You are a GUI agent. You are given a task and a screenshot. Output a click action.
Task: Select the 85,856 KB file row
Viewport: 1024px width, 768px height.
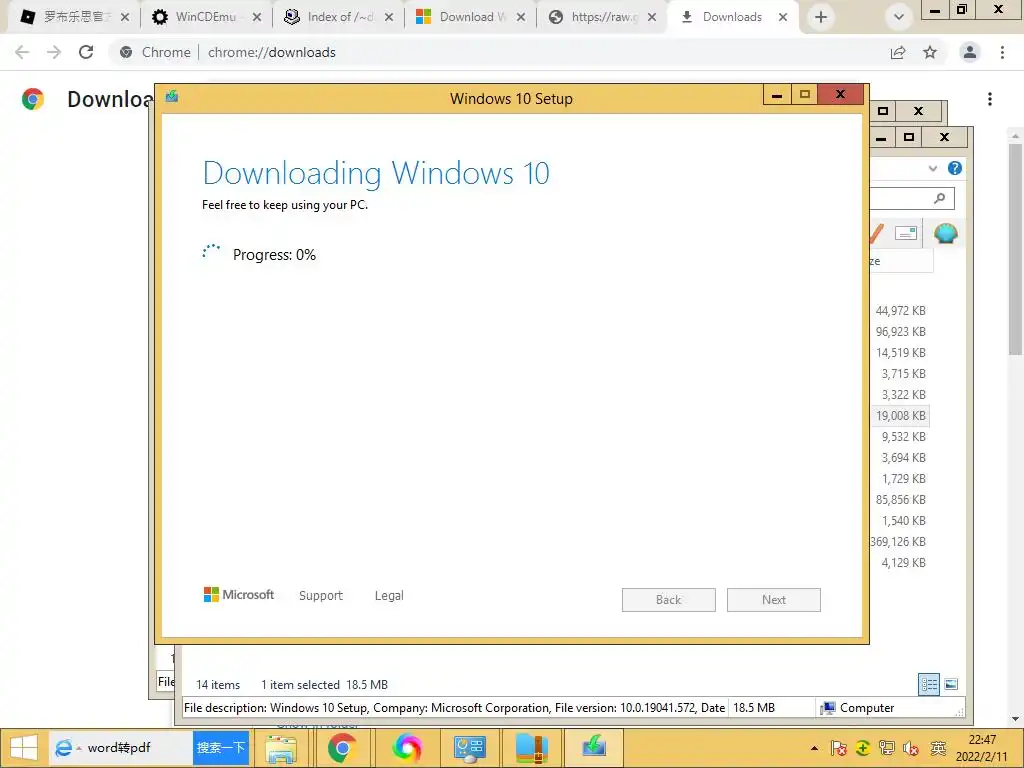(901, 500)
